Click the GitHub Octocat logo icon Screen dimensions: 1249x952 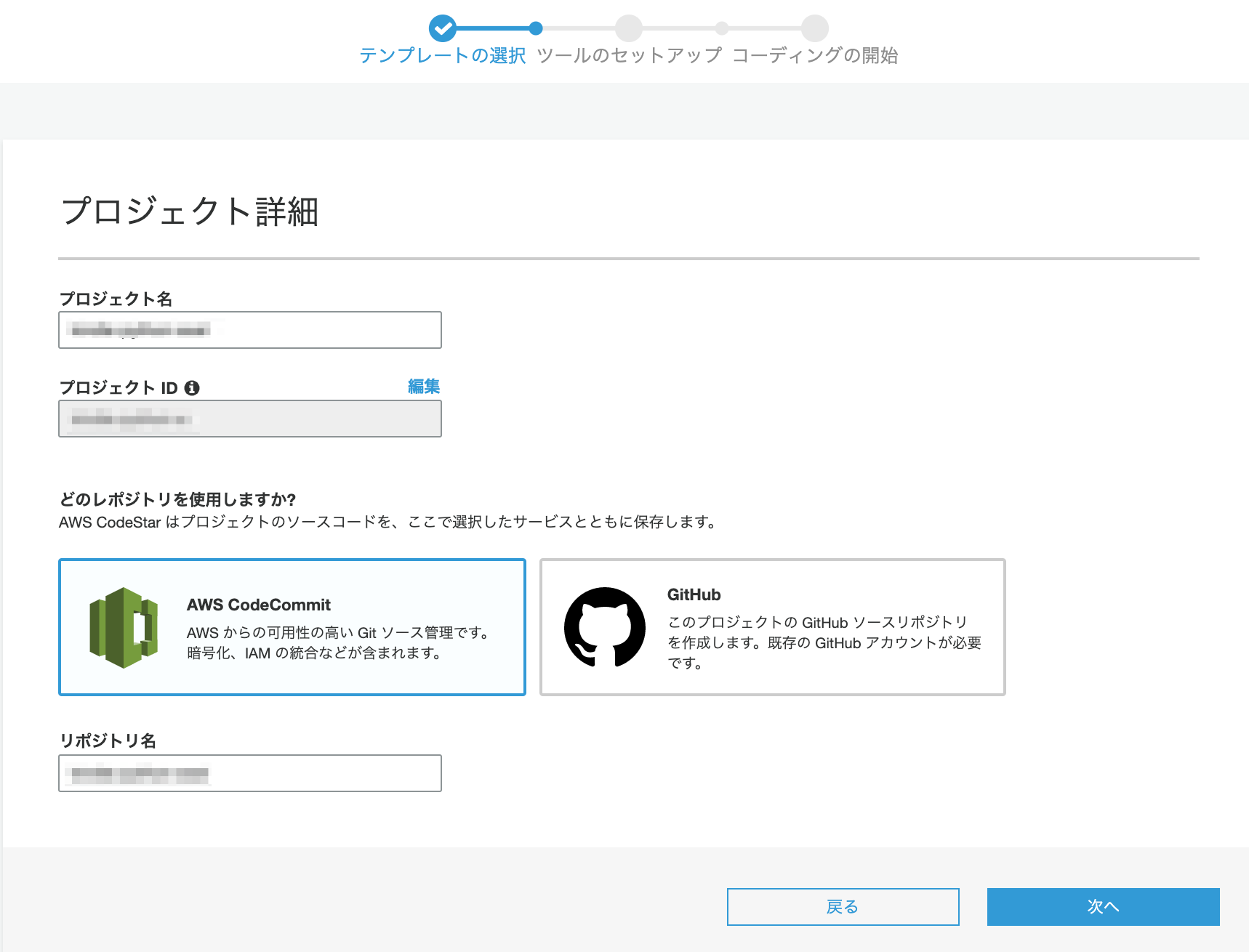click(605, 627)
